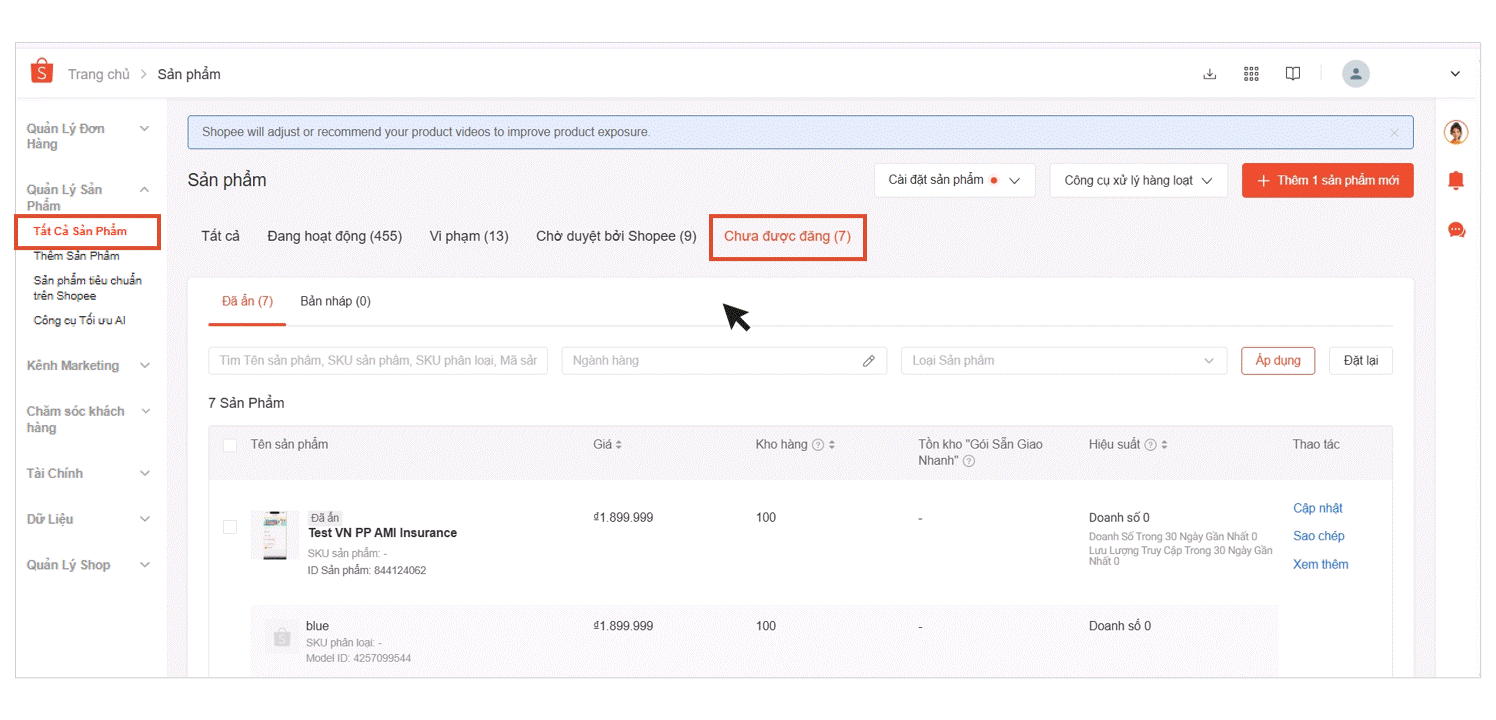Collapse Quản Lý Sản Phẩm menu
Screen dimensions: 1496x720
[145, 189]
